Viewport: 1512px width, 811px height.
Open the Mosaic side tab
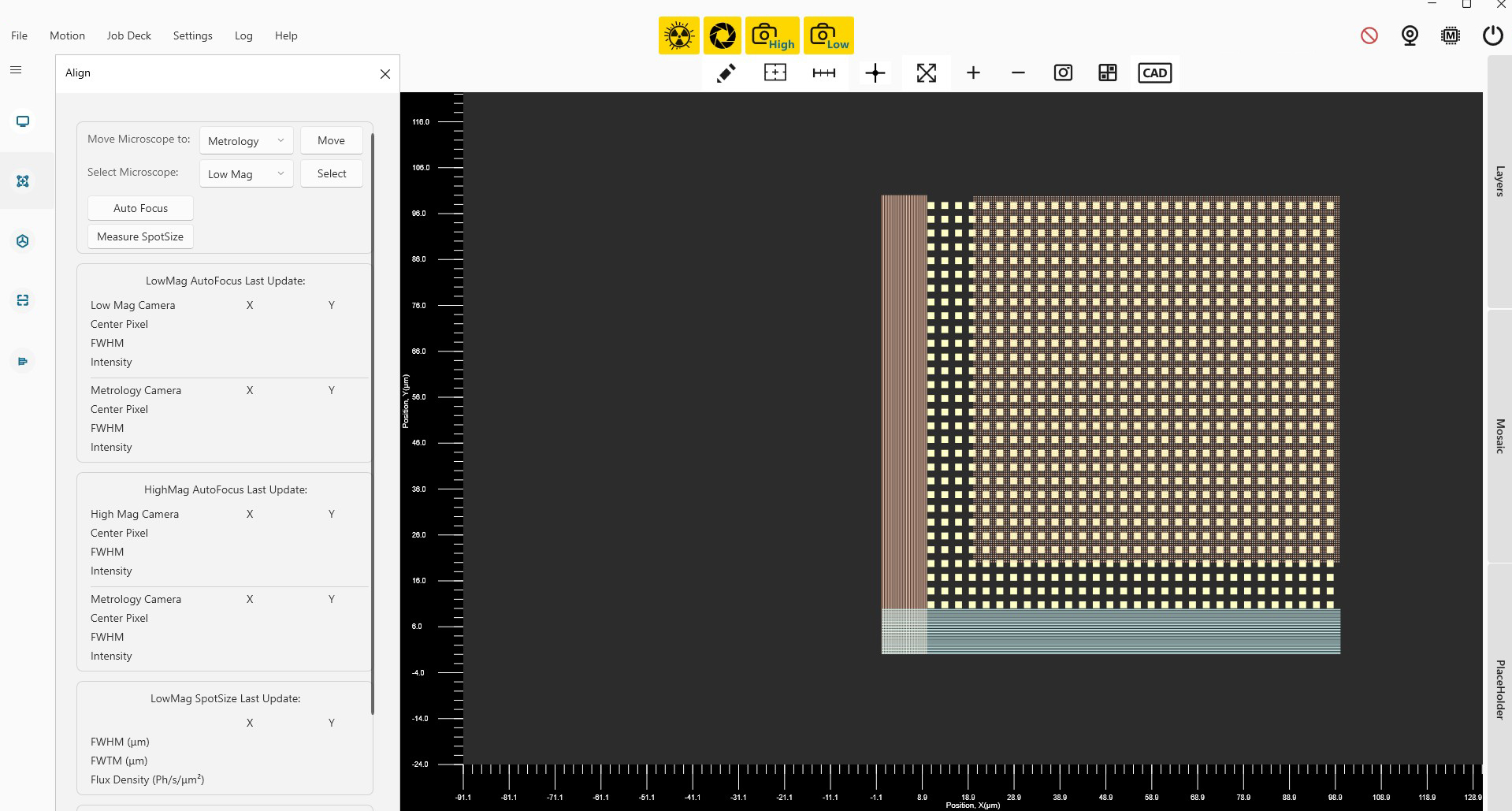1499,436
